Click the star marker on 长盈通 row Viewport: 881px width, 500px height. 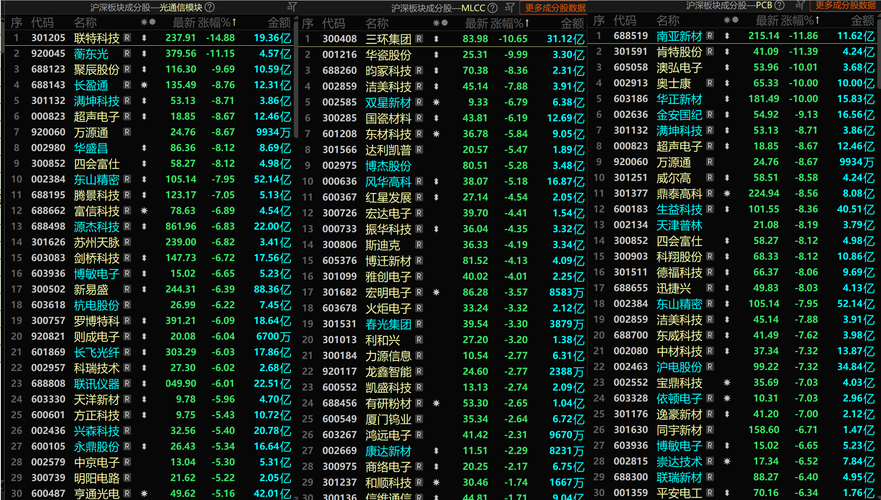point(144,85)
